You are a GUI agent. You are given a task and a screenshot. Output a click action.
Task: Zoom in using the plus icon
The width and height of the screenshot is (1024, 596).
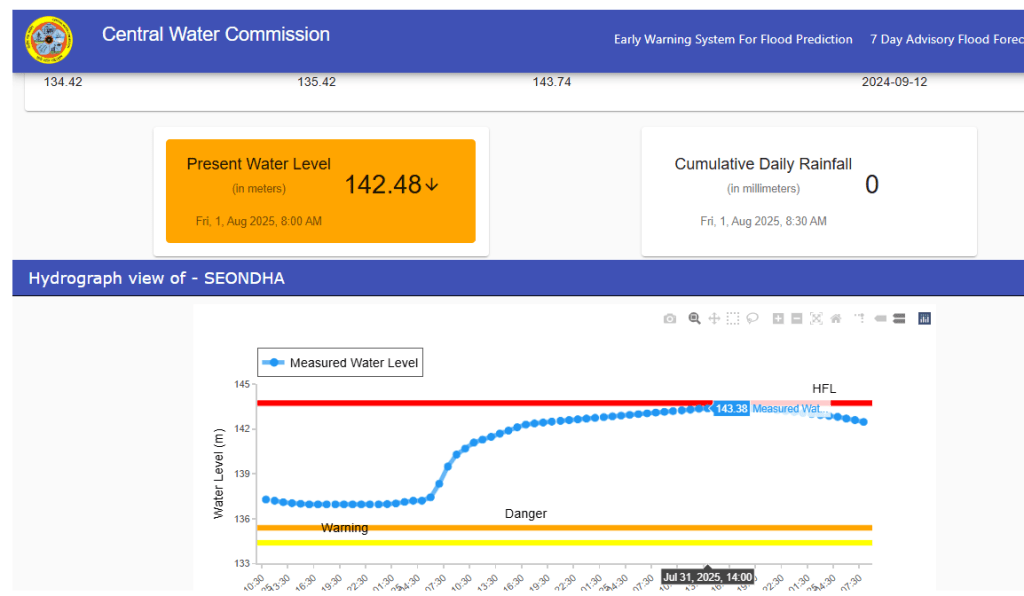pyautogui.click(x=778, y=319)
